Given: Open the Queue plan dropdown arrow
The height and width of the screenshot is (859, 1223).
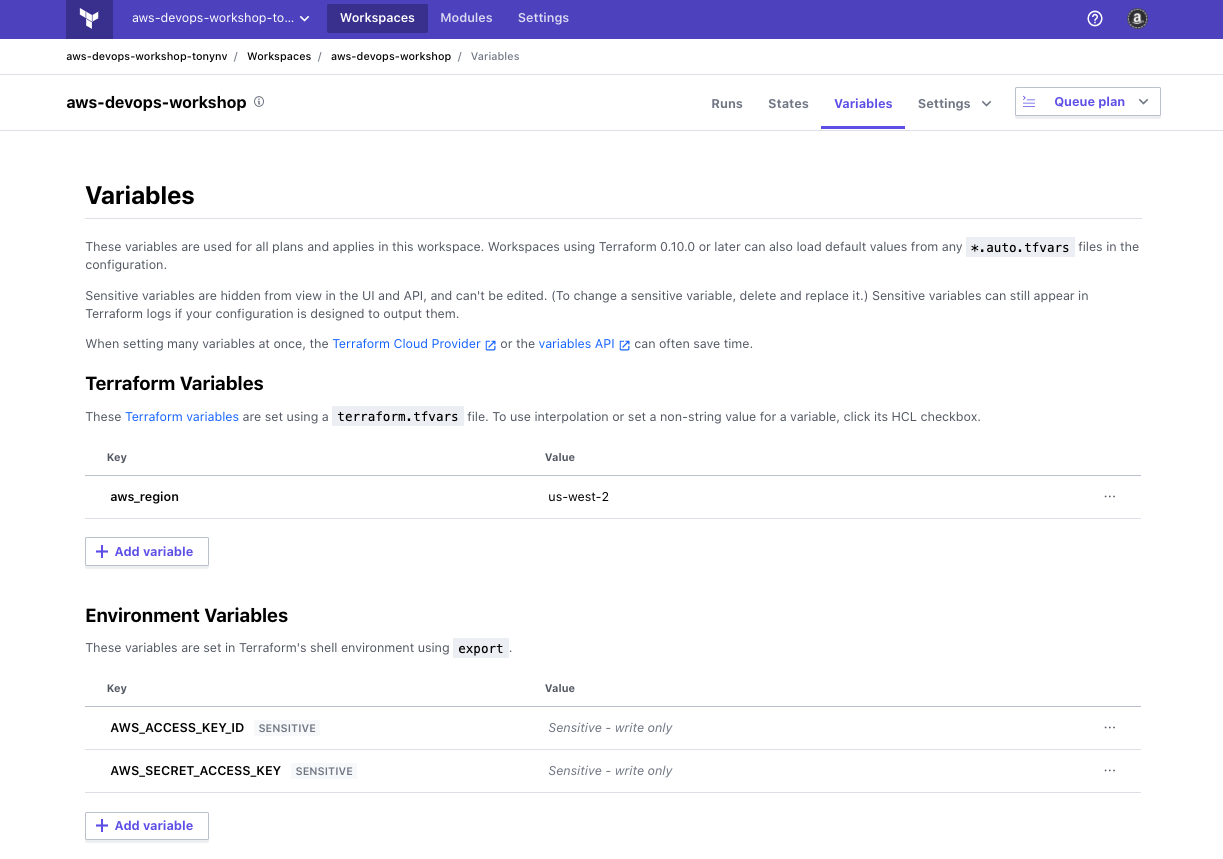Looking at the screenshot, I should 1144,101.
